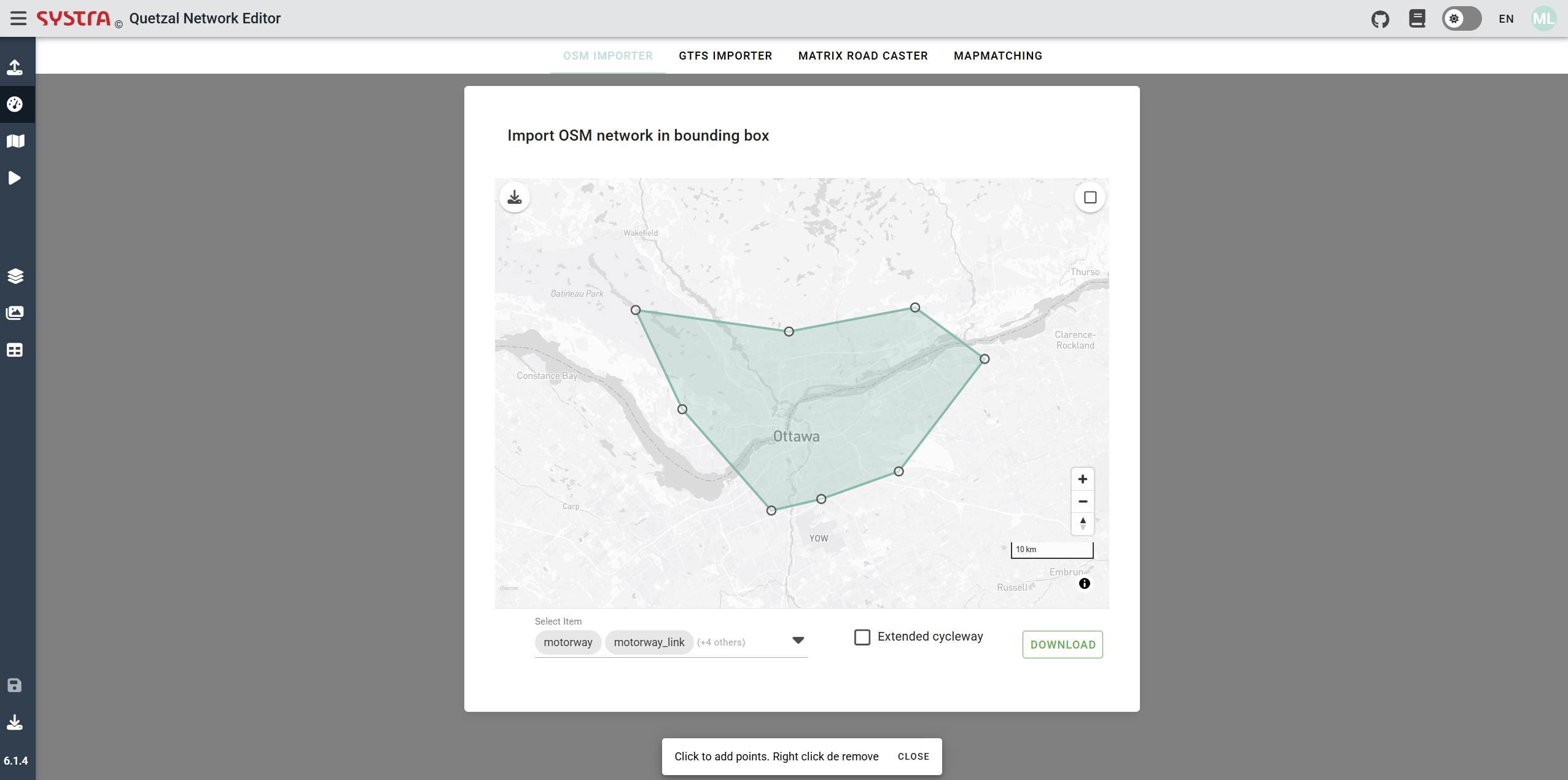
Task: Click the Constance Bay map label
Action: coord(547,376)
